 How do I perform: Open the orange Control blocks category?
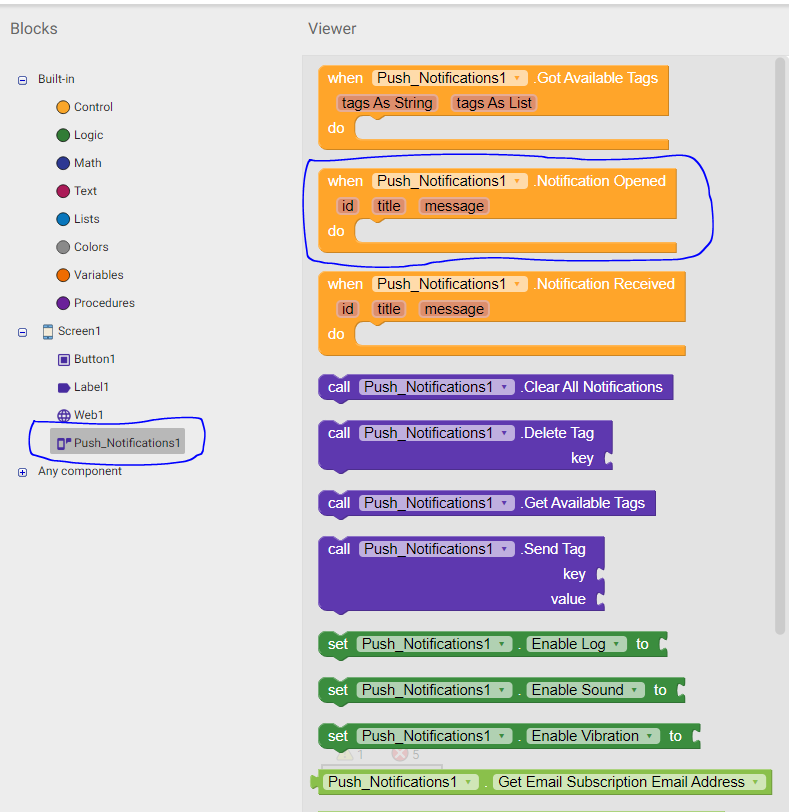(x=64, y=107)
